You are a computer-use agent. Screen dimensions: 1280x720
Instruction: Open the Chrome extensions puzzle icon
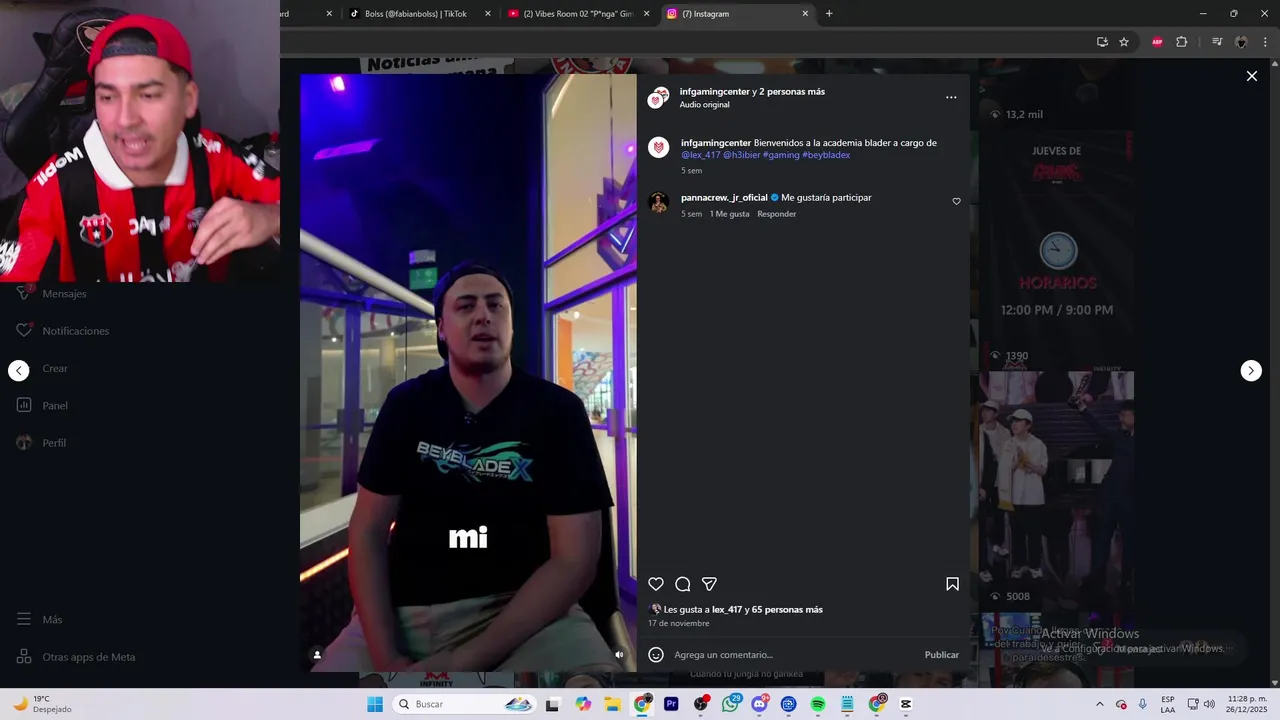tap(1181, 42)
